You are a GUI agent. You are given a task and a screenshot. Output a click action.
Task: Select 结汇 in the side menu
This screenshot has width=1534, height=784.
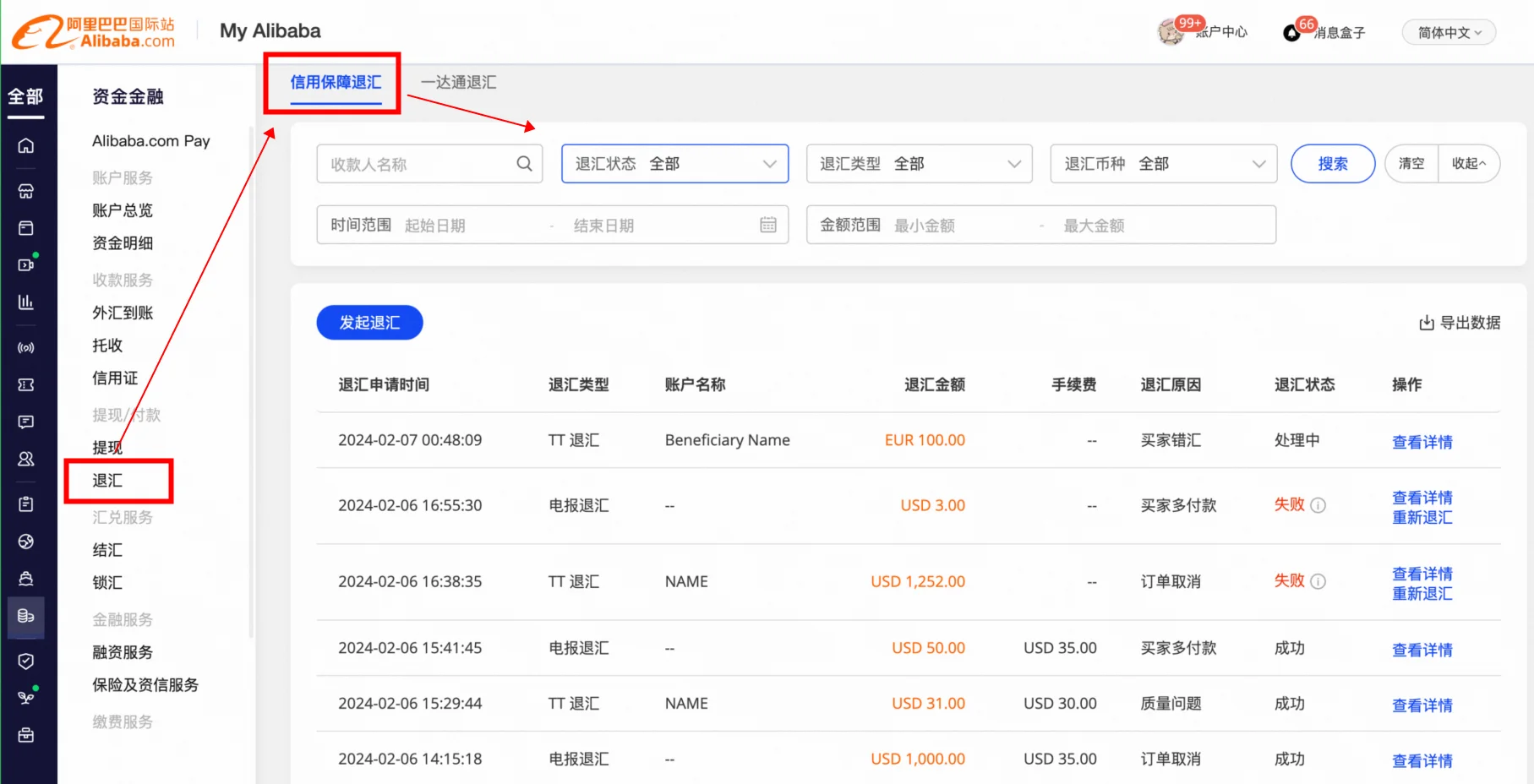107,550
